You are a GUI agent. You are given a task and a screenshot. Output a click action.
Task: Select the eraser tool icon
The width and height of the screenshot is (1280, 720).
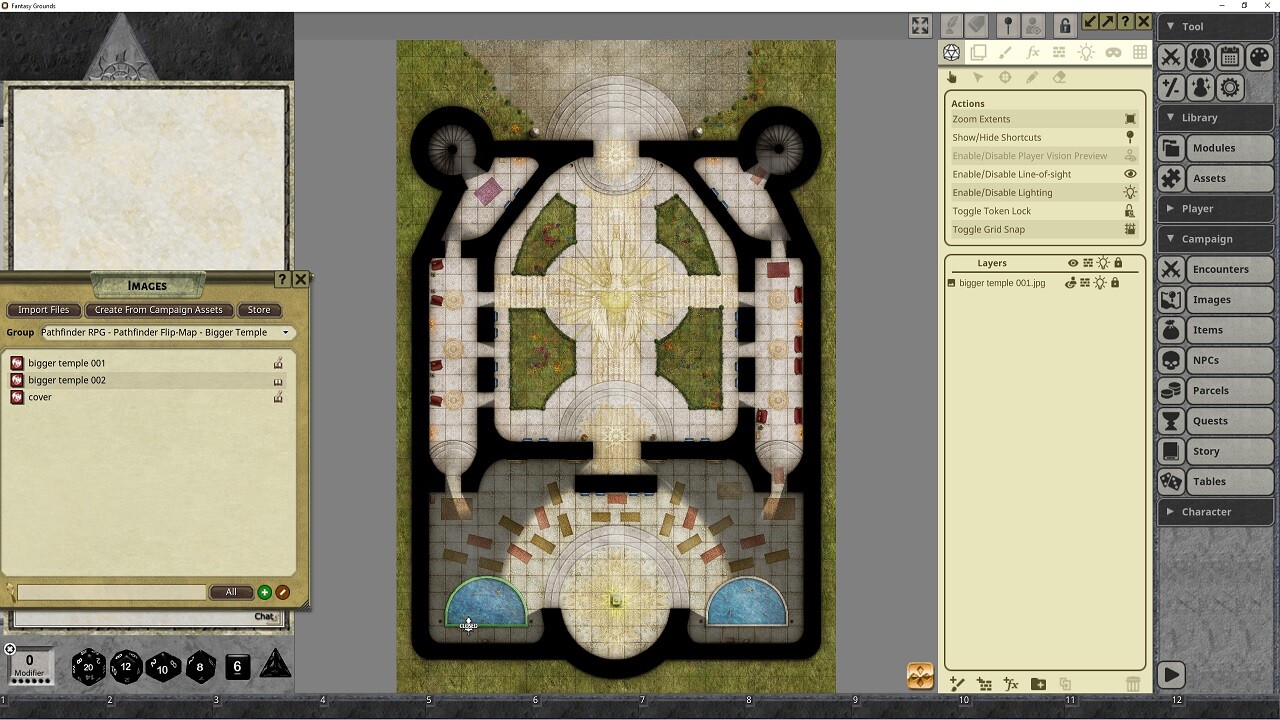(1059, 77)
